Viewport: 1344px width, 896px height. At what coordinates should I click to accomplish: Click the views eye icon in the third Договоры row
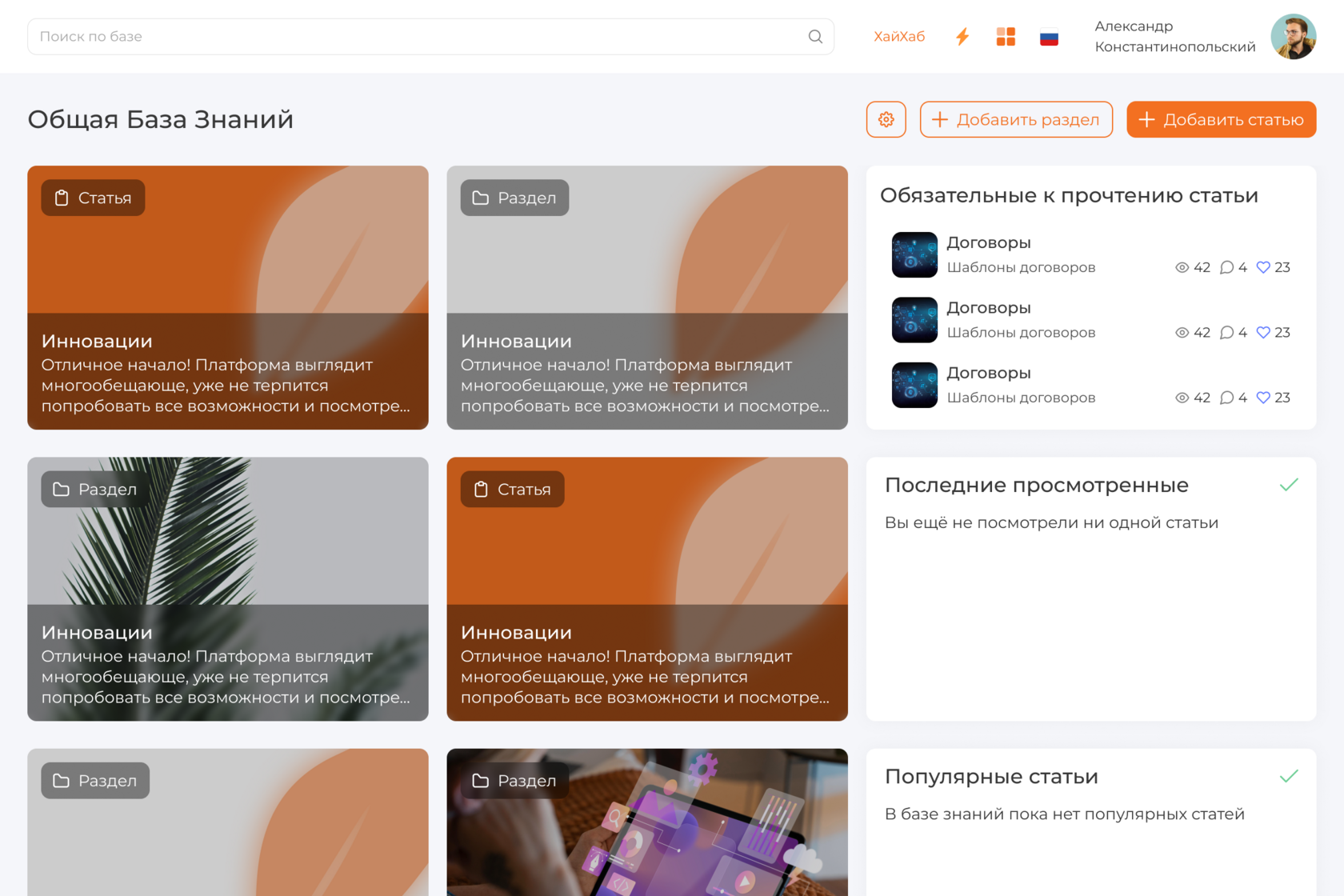pyautogui.click(x=1182, y=398)
